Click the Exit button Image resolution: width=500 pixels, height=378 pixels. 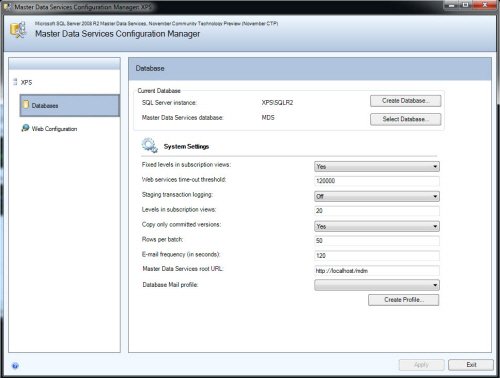coord(471,365)
